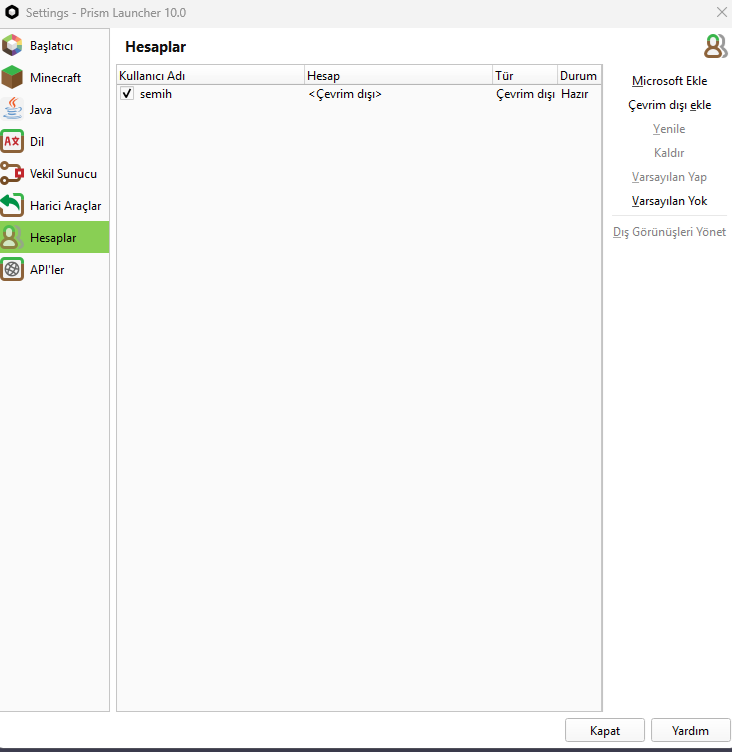Toggle the checkbox next to semih account
Image resolution: width=732 pixels, height=752 pixels.
pyautogui.click(x=127, y=94)
